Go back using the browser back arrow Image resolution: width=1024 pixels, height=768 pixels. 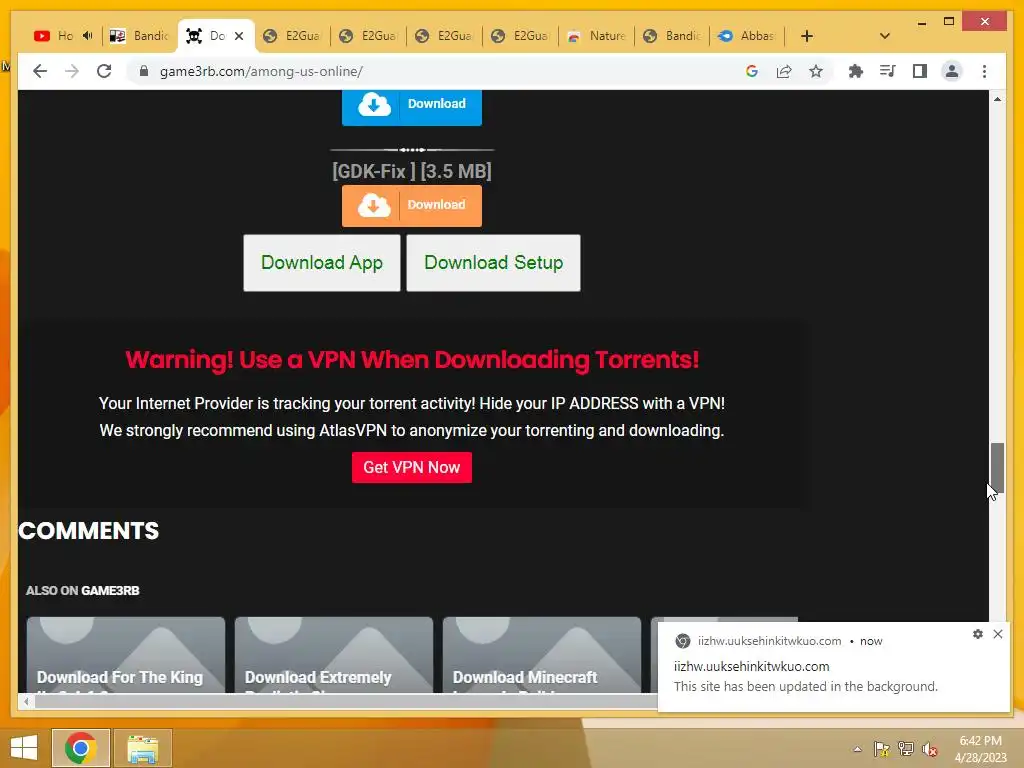[x=40, y=71]
